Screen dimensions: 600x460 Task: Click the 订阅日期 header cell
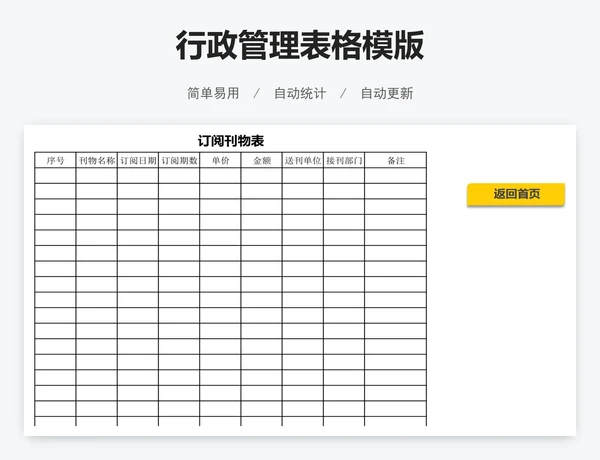click(x=137, y=160)
